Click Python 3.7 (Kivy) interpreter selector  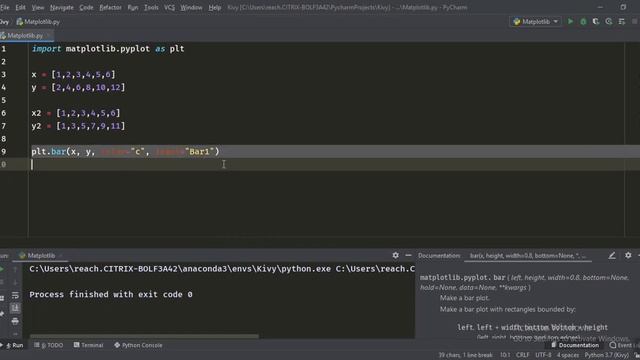607,355
